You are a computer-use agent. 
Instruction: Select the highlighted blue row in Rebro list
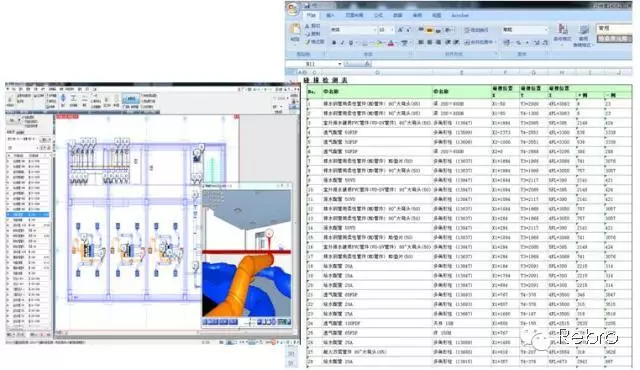pos(28,215)
